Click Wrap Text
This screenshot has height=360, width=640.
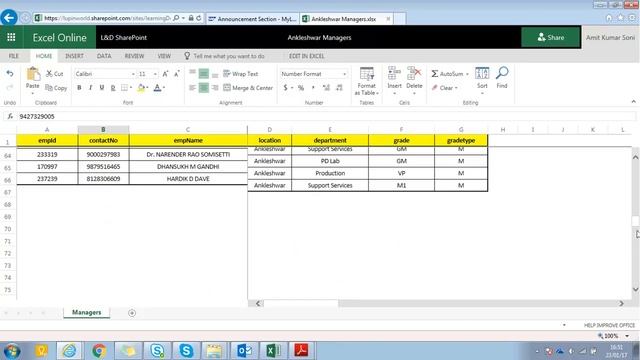coord(241,74)
